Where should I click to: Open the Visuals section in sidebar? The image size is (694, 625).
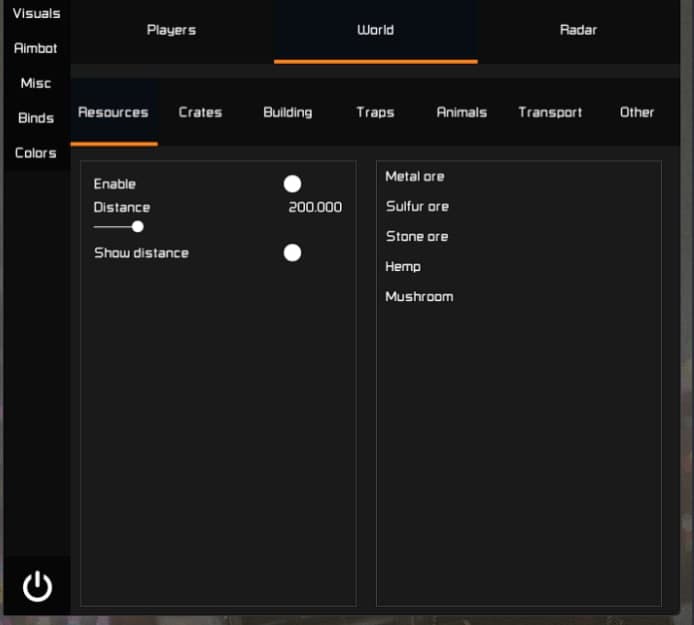pos(36,13)
